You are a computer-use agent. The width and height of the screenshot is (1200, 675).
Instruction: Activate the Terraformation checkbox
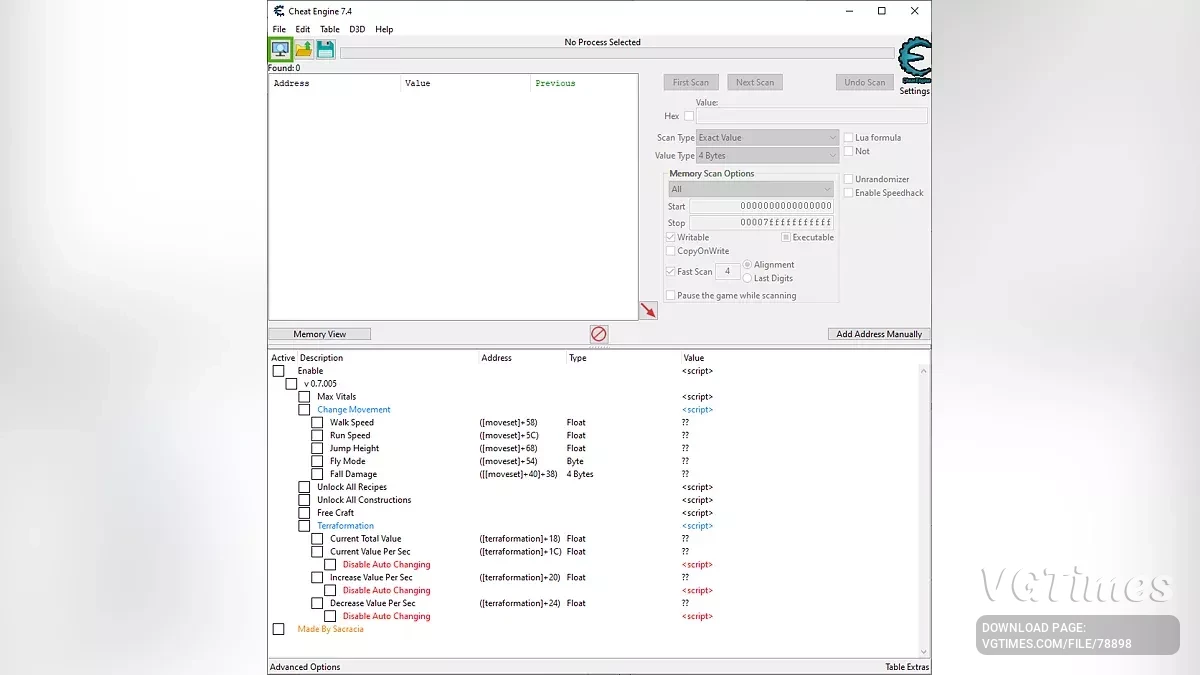coord(304,526)
